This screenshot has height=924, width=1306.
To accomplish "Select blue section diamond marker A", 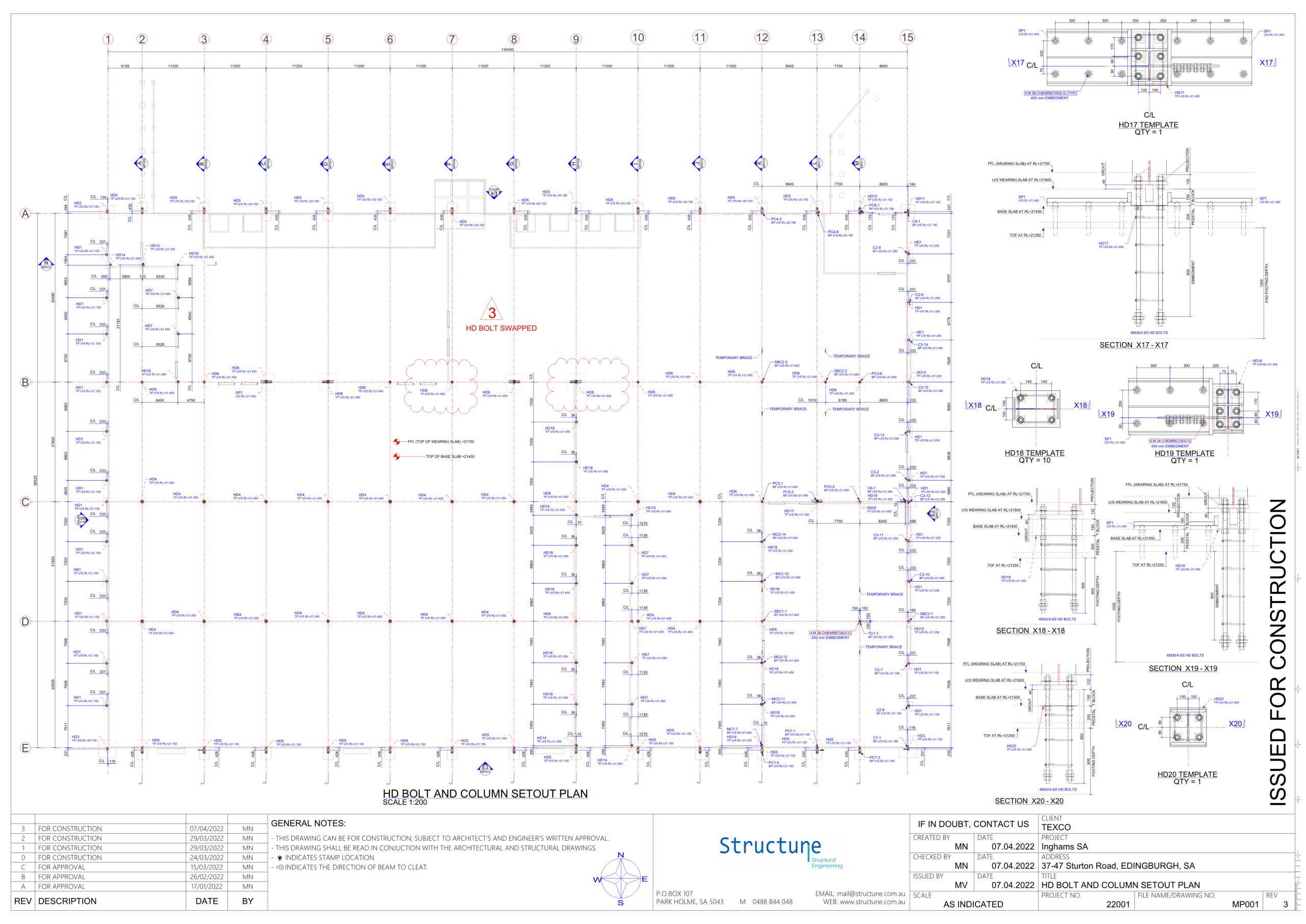I will 140,163.
